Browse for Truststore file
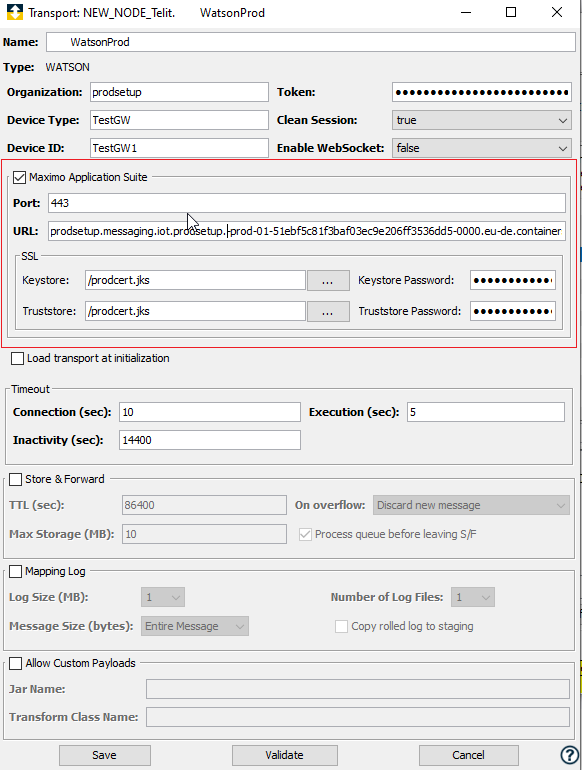The width and height of the screenshot is (587, 775). pos(328,311)
